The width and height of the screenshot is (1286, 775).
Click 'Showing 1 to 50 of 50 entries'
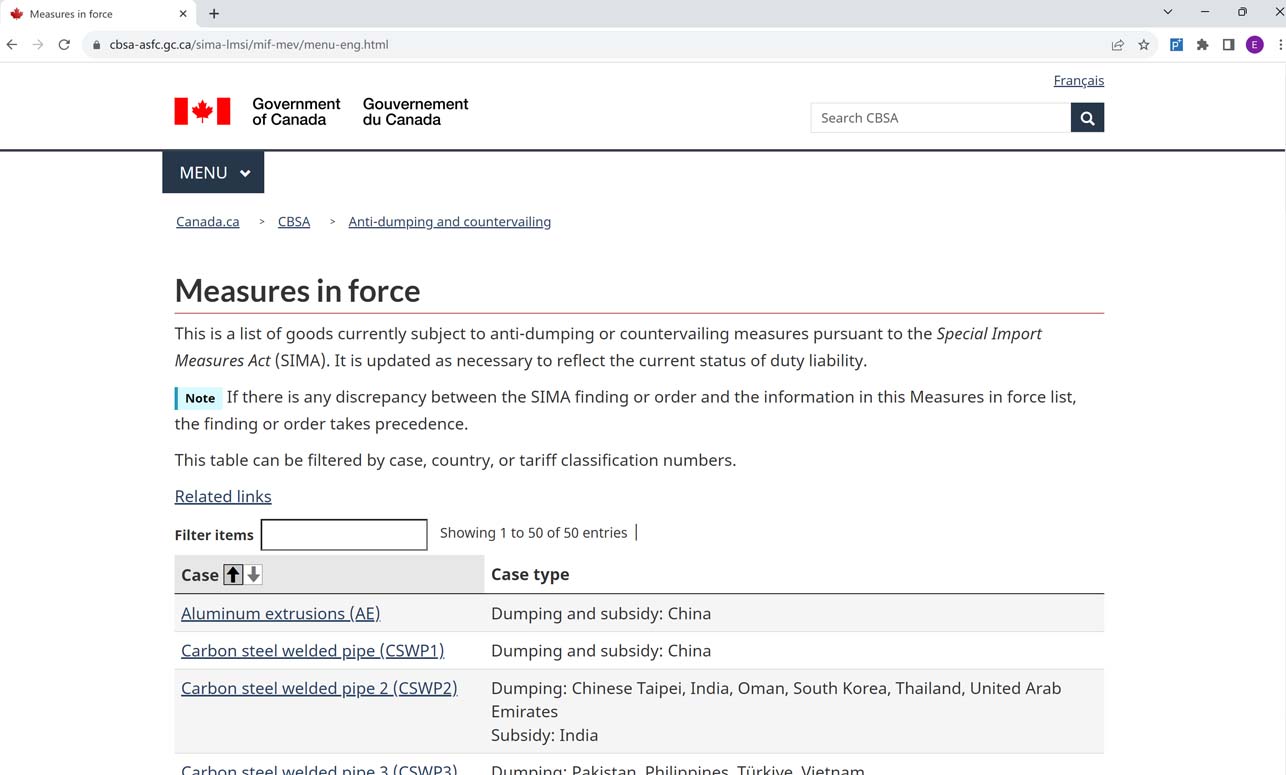coord(533,533)
